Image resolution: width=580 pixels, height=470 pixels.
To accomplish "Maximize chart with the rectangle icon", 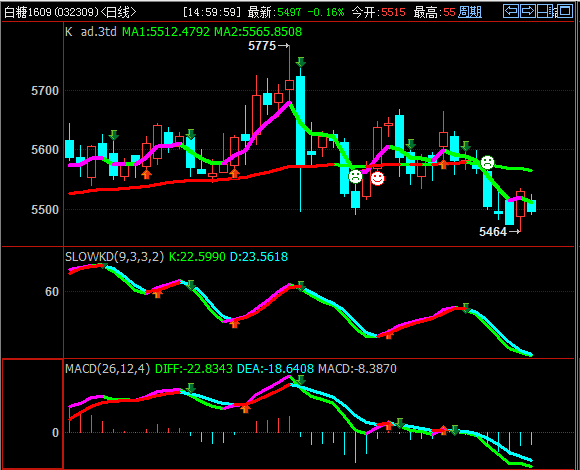I will pos(565,11).
